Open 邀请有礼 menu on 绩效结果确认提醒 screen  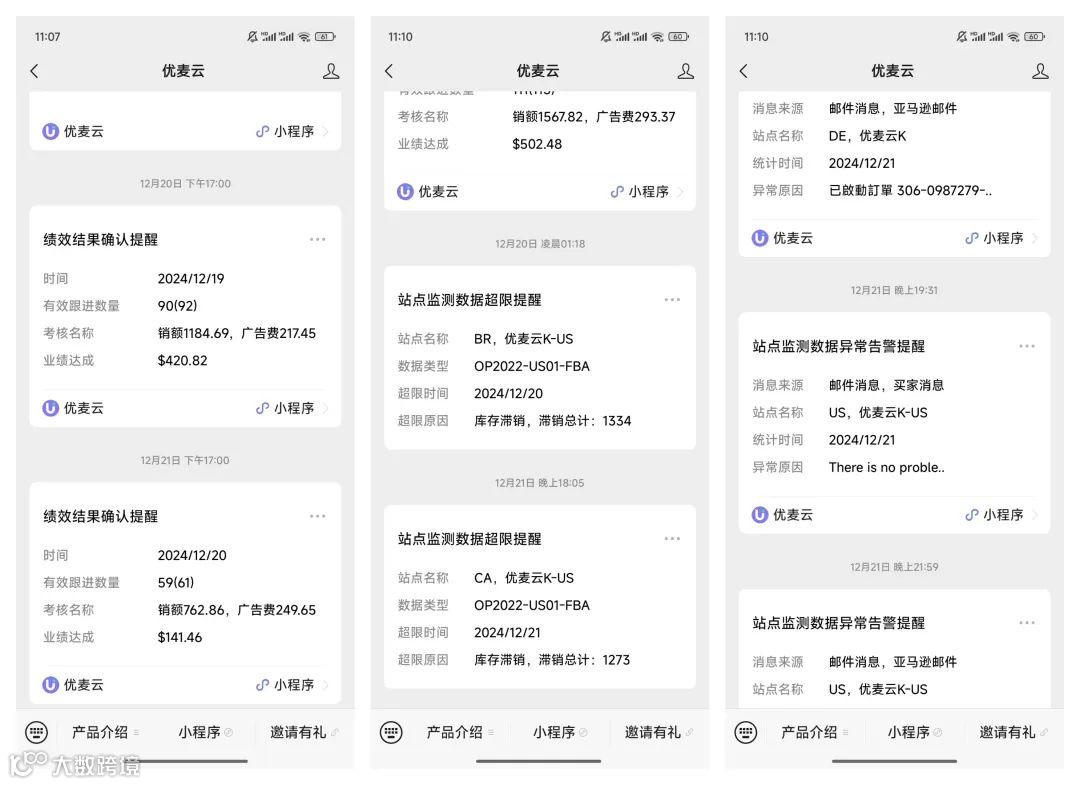click(304, 732)
